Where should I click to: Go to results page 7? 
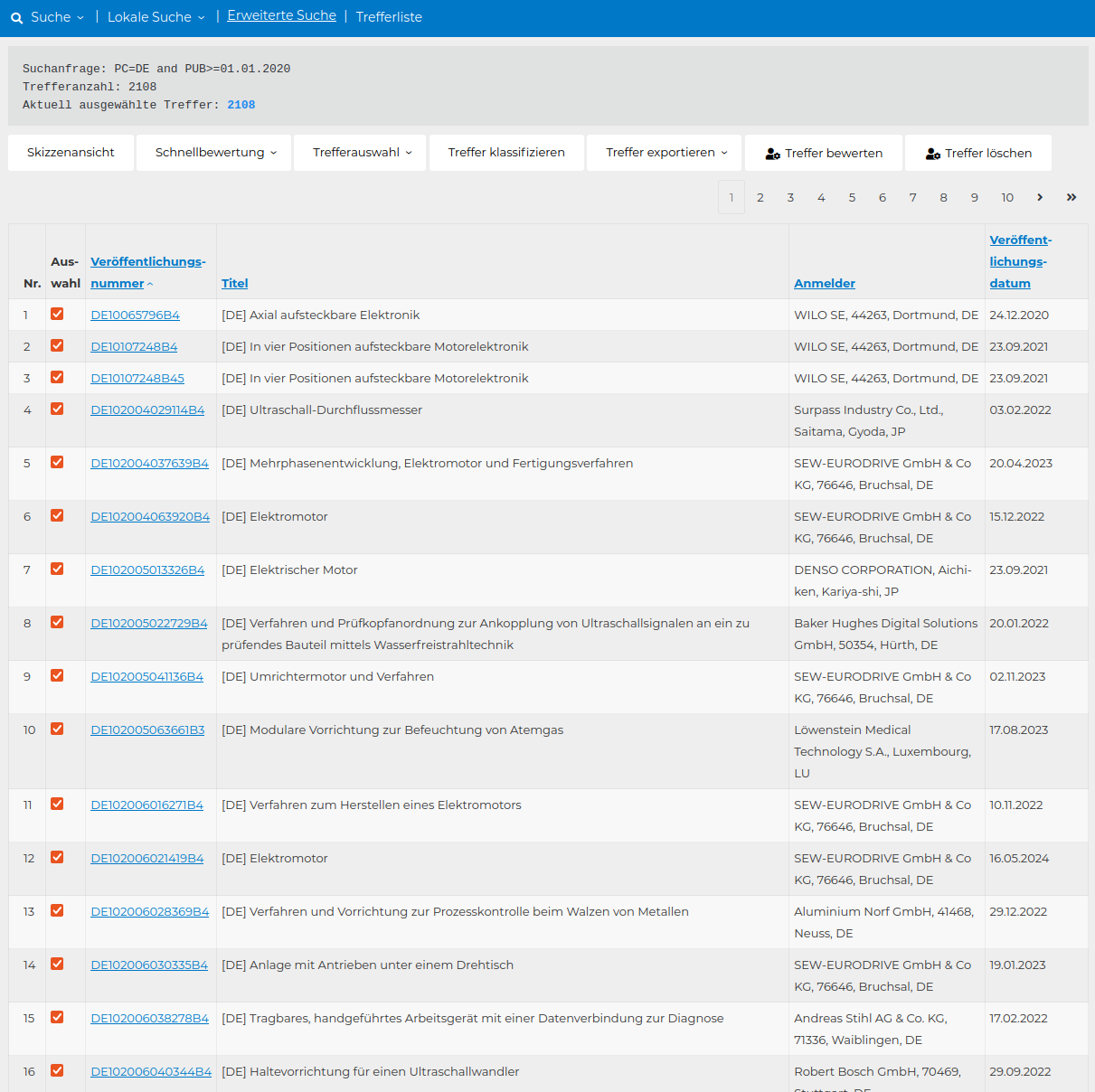[x=913, y=197]
